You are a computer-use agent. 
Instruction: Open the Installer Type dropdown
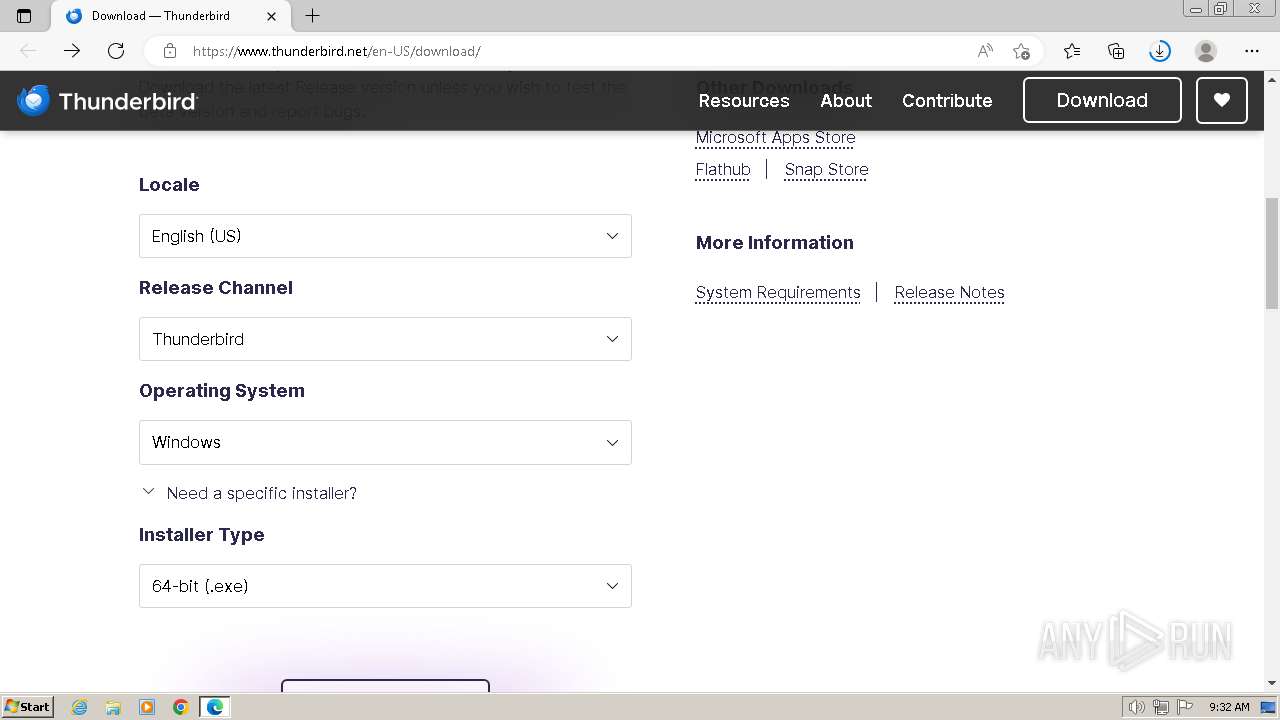click(x=385, y=586)
